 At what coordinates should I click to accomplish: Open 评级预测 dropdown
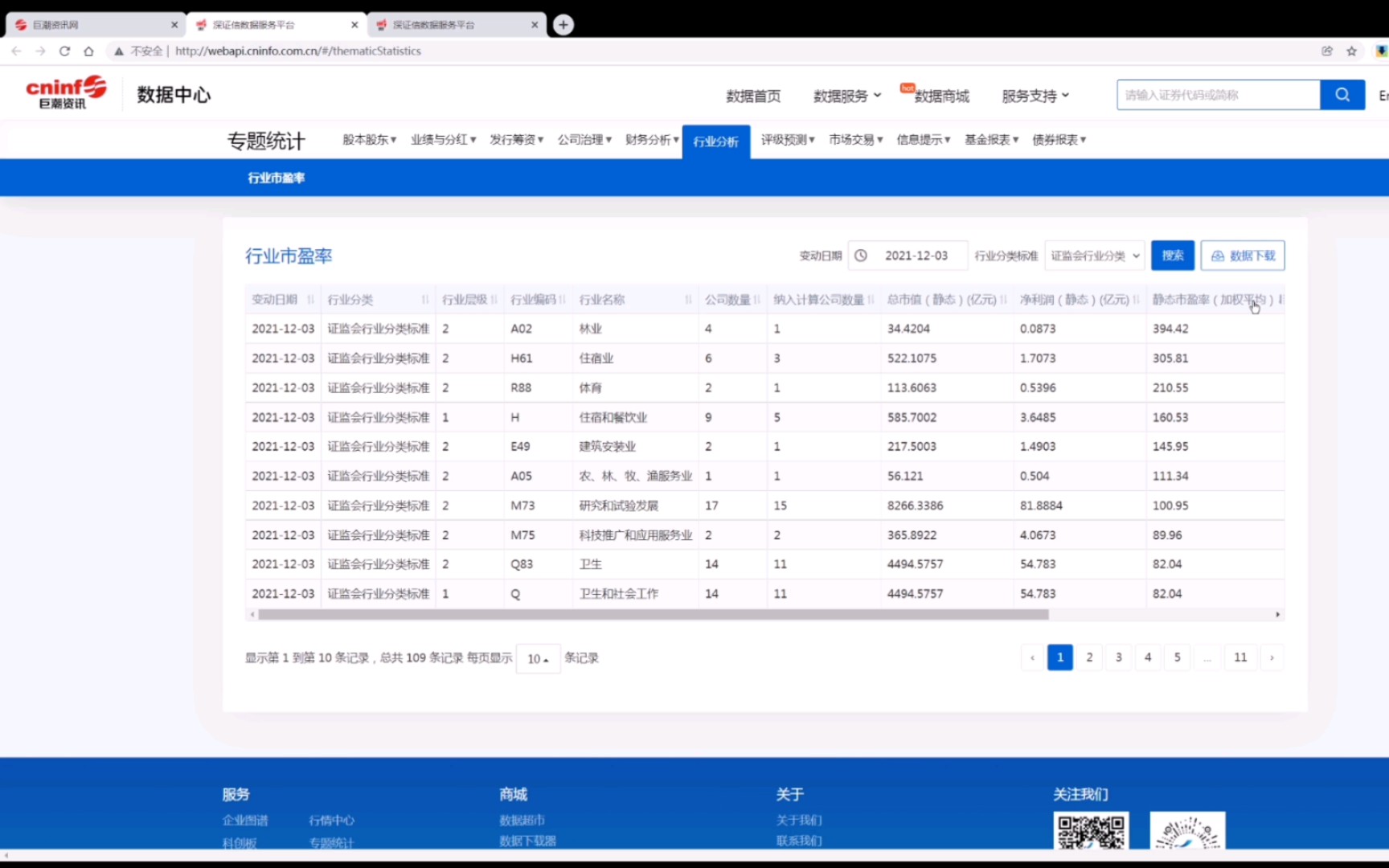[x=788, y=140]
